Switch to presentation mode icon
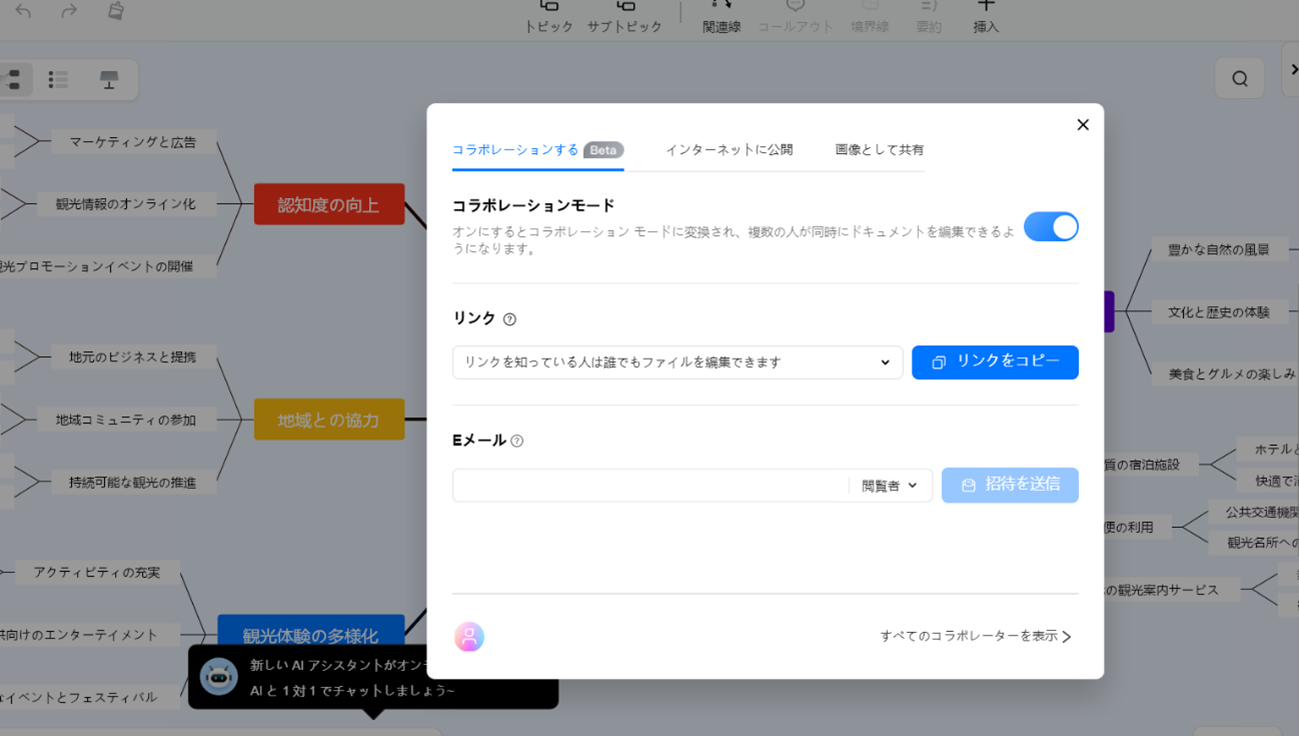The width and height of the screenshot is (1299, 736). (x=109, y=80)
